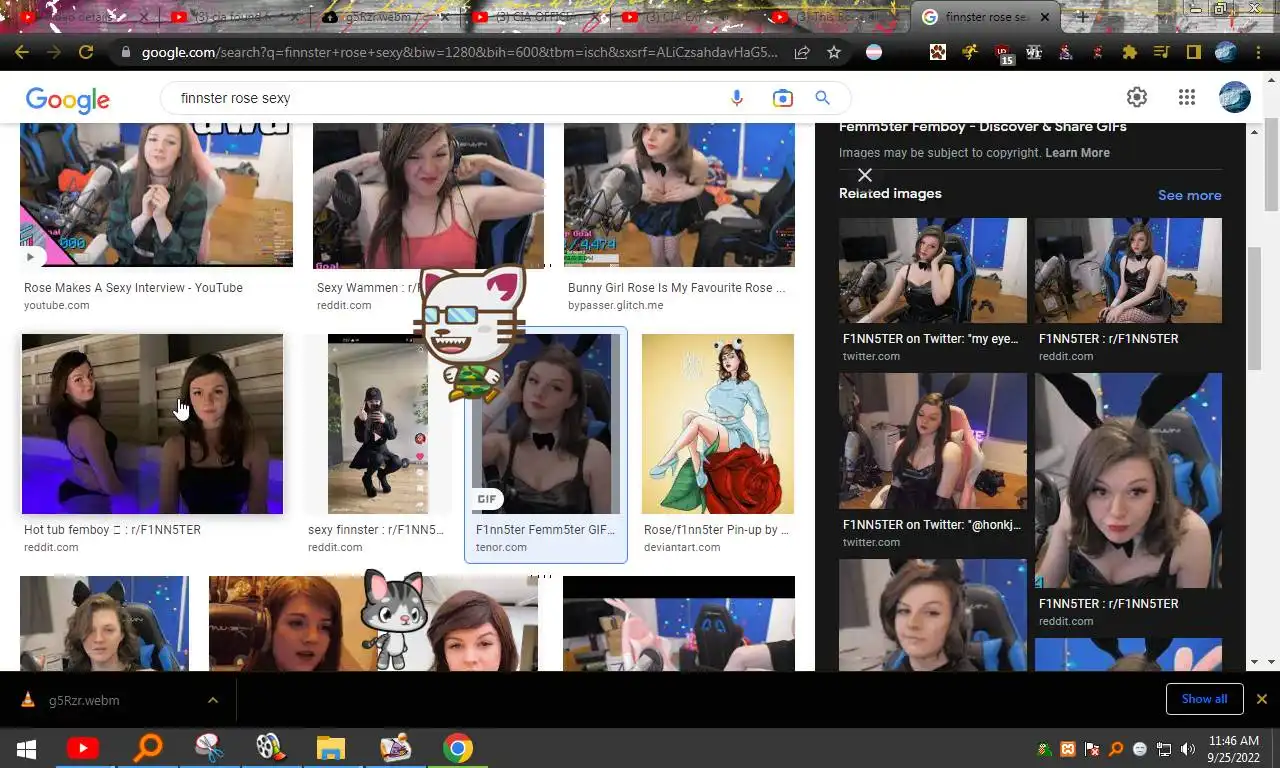Image resolution: width=1280 pixels, height=768 pixels.
Task: Toggle the Chrome side panel icon
Action: click(1193, 52)
